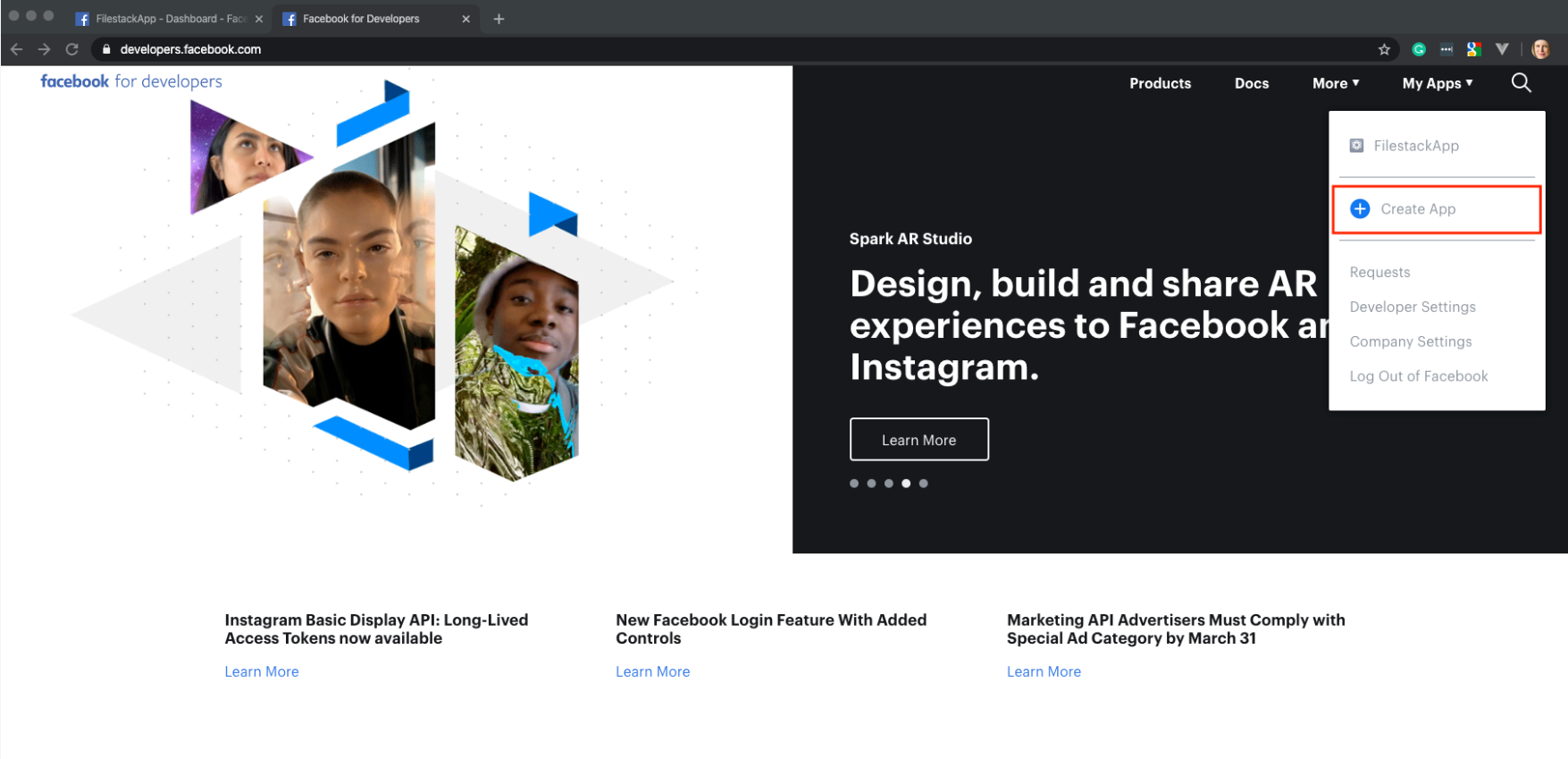The image size is (1568, 759).
Task: Click the blue plus Create App icon
Action: coord(1360,208)
